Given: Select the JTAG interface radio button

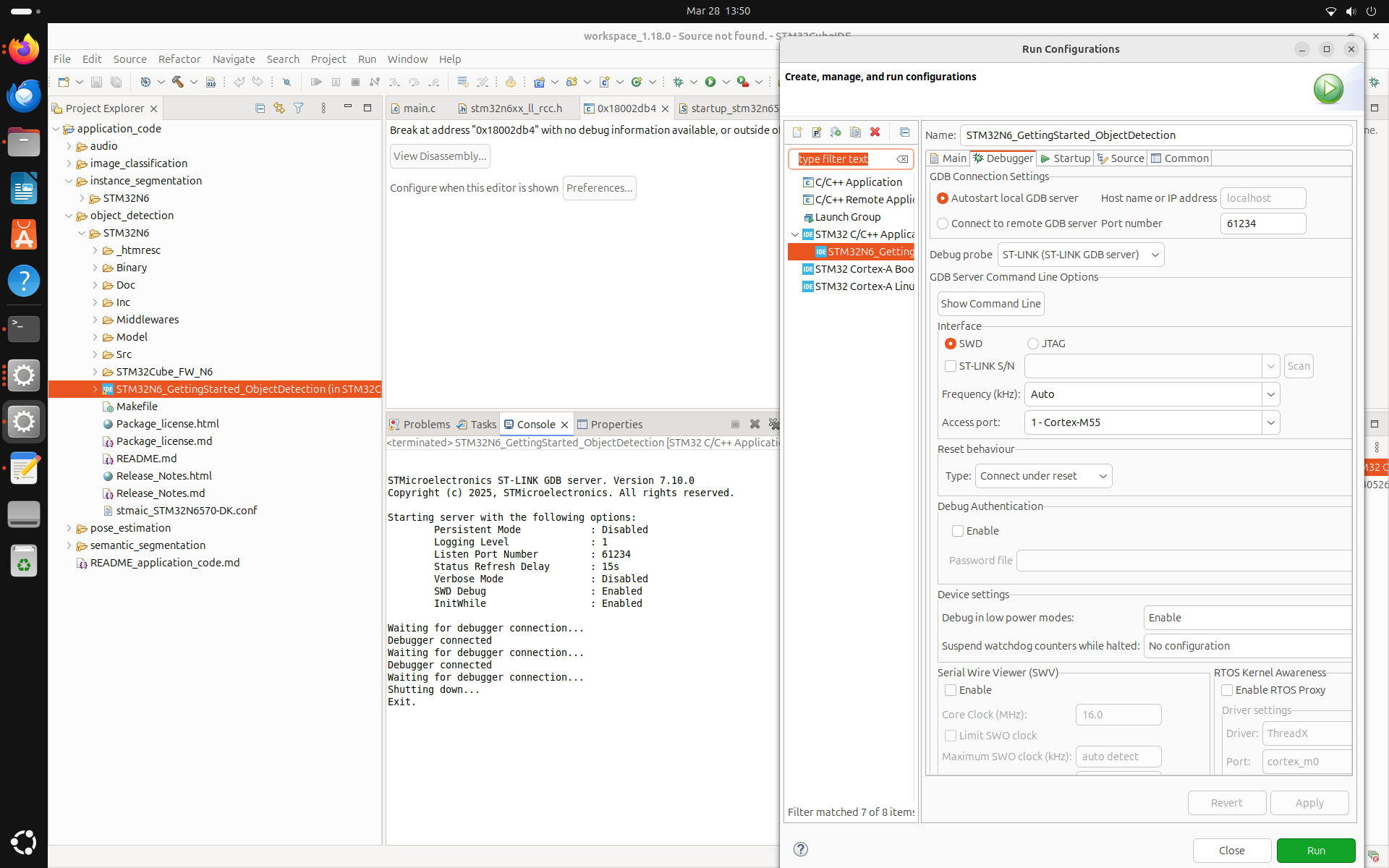Looking at the screenshot, I should pyautogui.click(x=1033, y=344).
